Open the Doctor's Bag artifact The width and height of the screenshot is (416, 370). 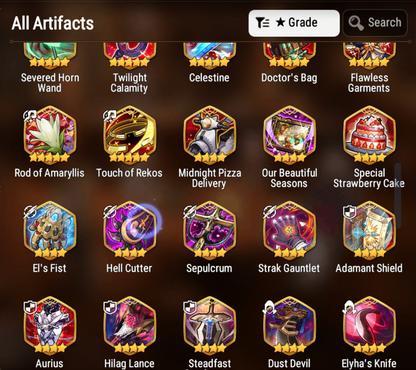tap(289, 56)
